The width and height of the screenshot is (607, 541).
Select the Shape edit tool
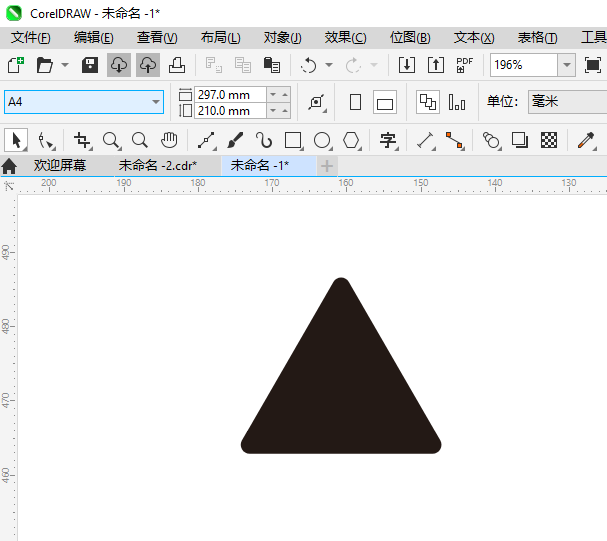tap(46, 140)
